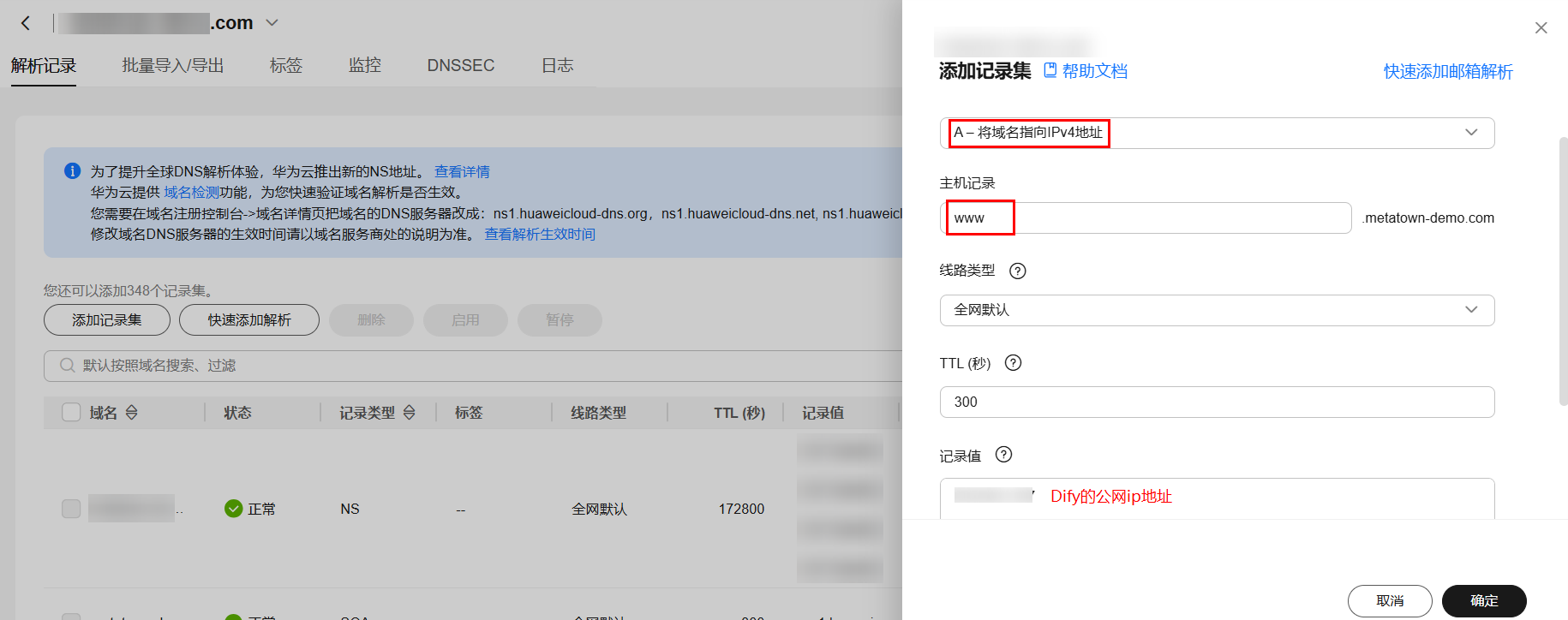Focus the domain search filter field
The height and width of the screenshot is (620, 1568).
point(473,366)
